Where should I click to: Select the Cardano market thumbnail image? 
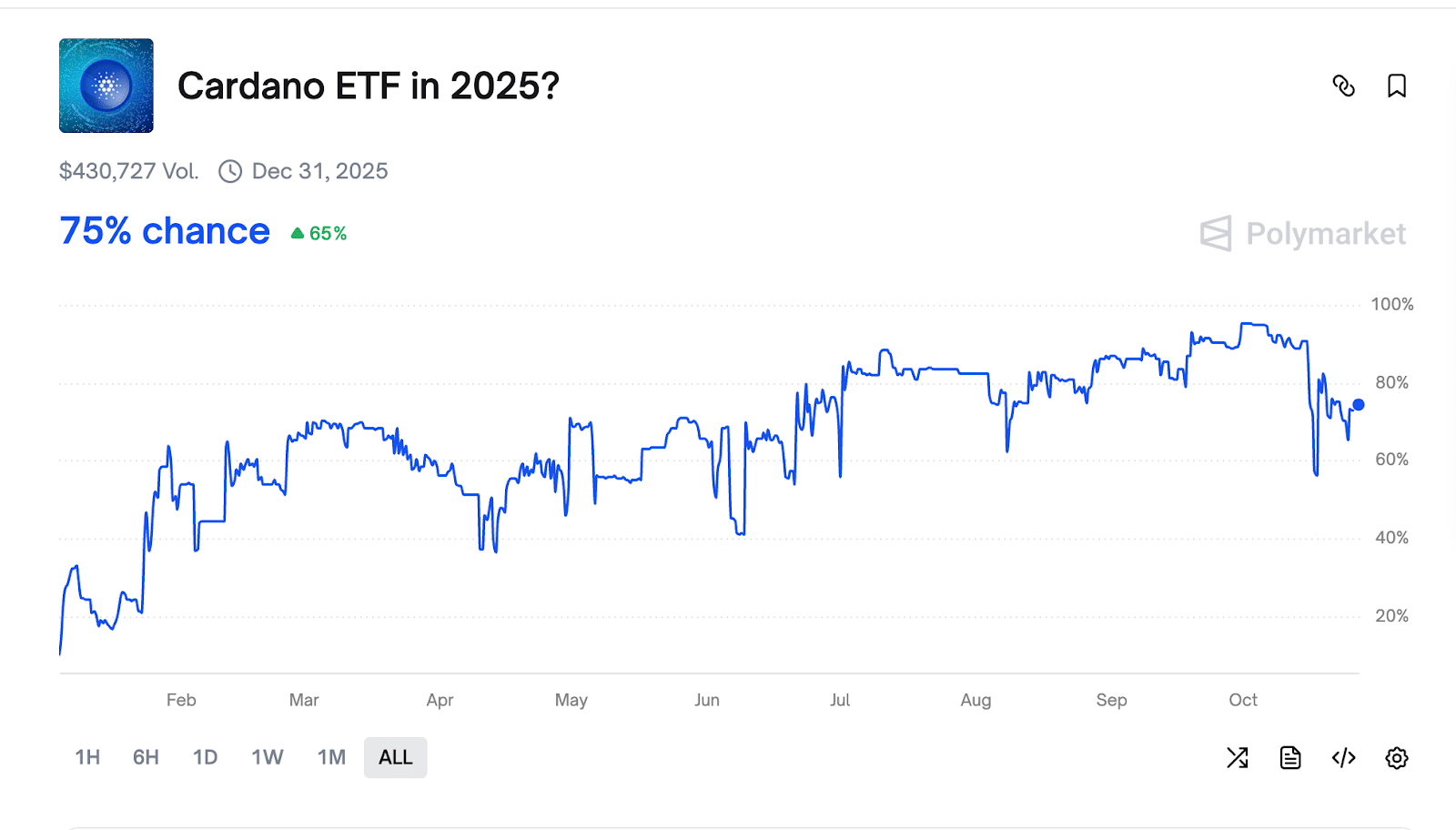coord(106,86)
